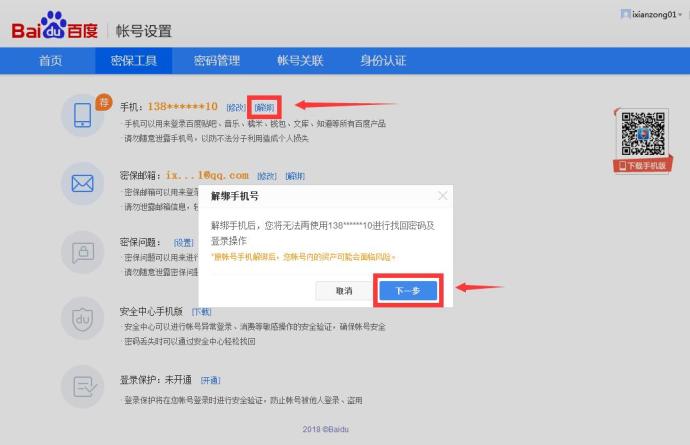Go to the 身份认证 tab
The width and height of the screenshot is (690, 445).
(x=383, y=61)
